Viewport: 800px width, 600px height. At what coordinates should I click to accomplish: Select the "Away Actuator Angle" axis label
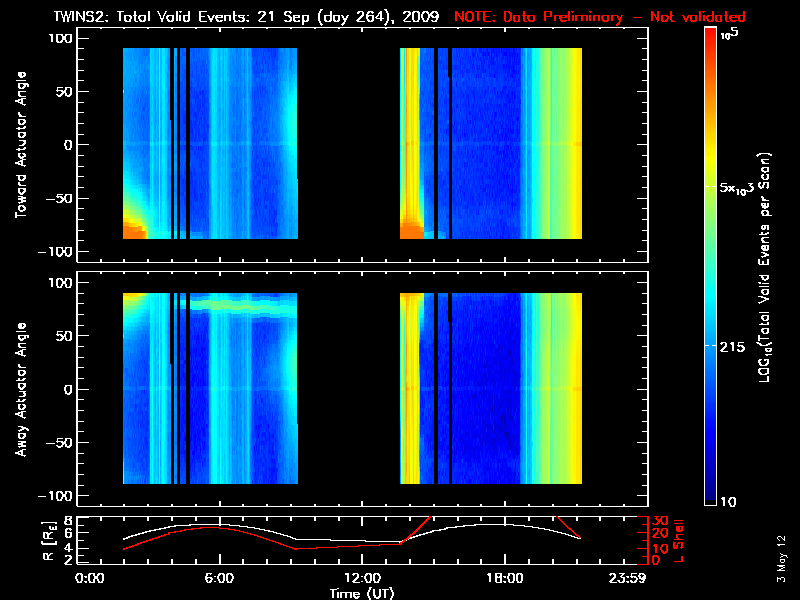coord(21,389)
